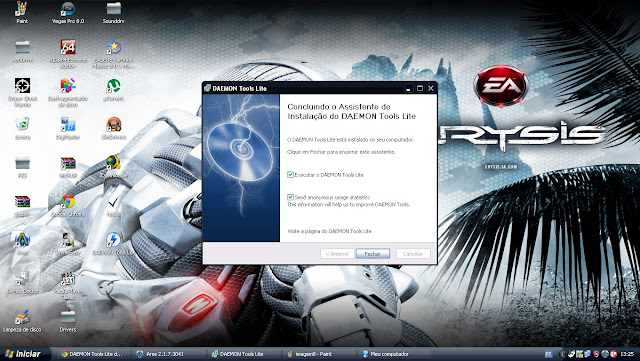Open the globe with star desktop shortcut
The width and height of the screenshot is (640, 361).
click(113, 163)
